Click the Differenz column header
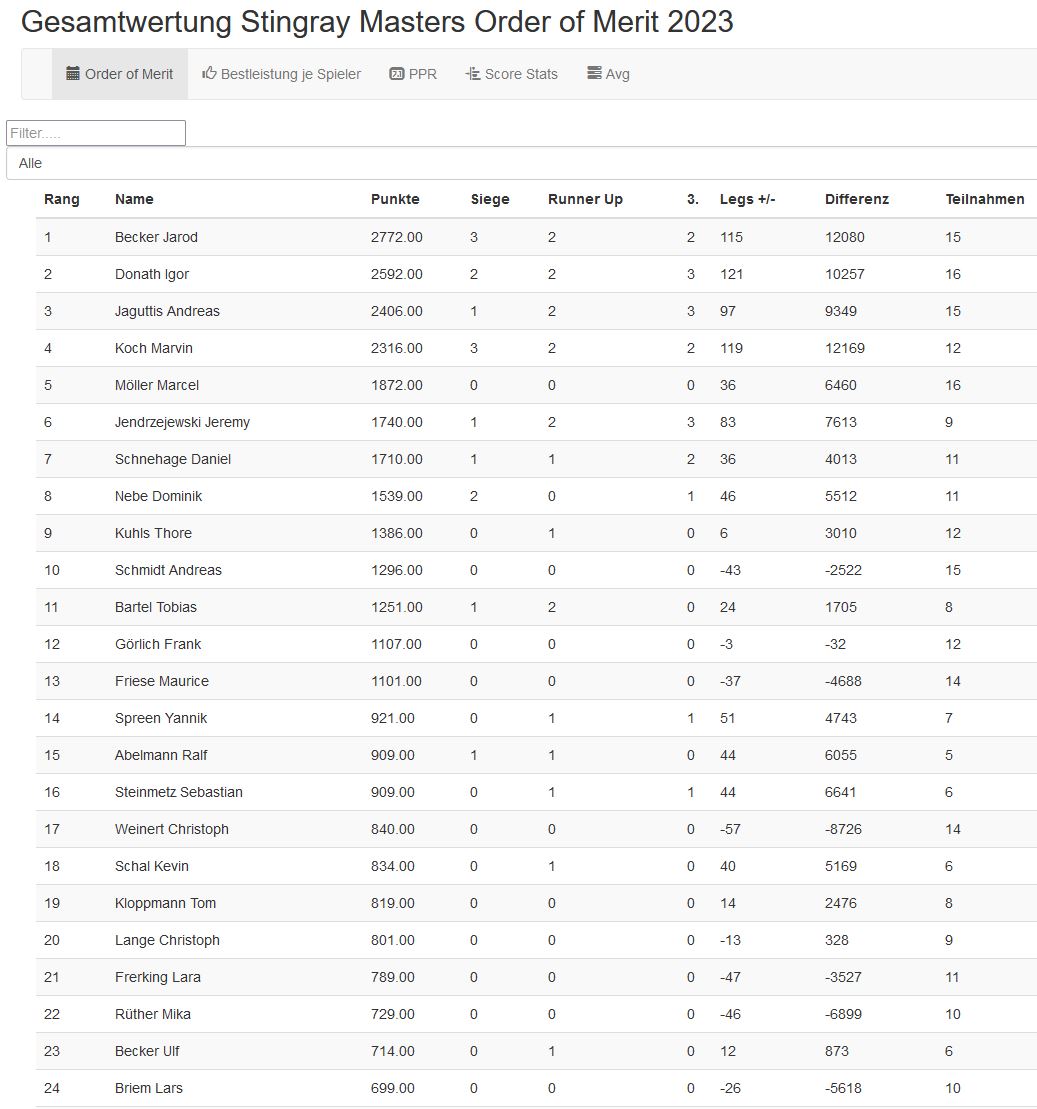Image resolution: width=1037 pixels, height=1109 pixels. click(856, 199)
